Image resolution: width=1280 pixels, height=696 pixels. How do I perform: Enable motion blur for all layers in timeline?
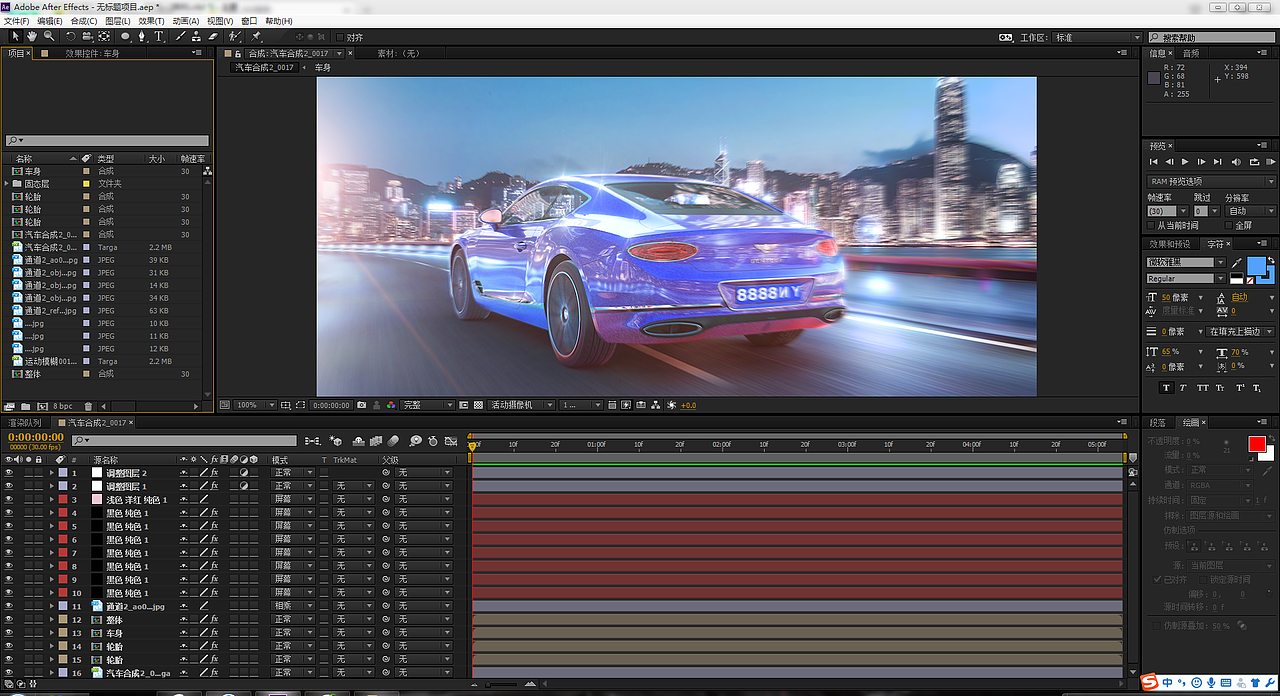click(x=394, y=440)
